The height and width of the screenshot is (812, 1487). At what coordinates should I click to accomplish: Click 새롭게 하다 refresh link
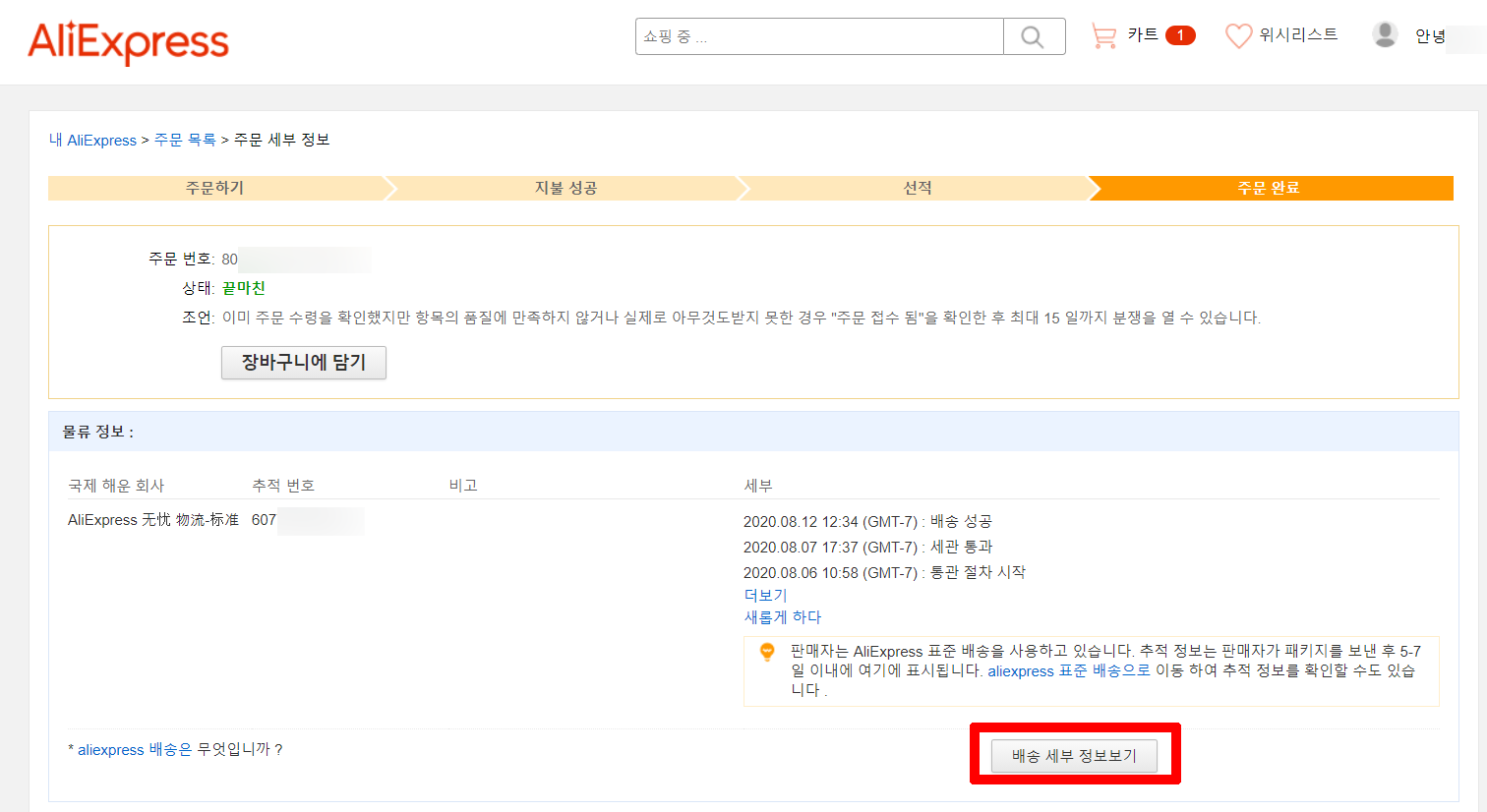tap(783, 617)
